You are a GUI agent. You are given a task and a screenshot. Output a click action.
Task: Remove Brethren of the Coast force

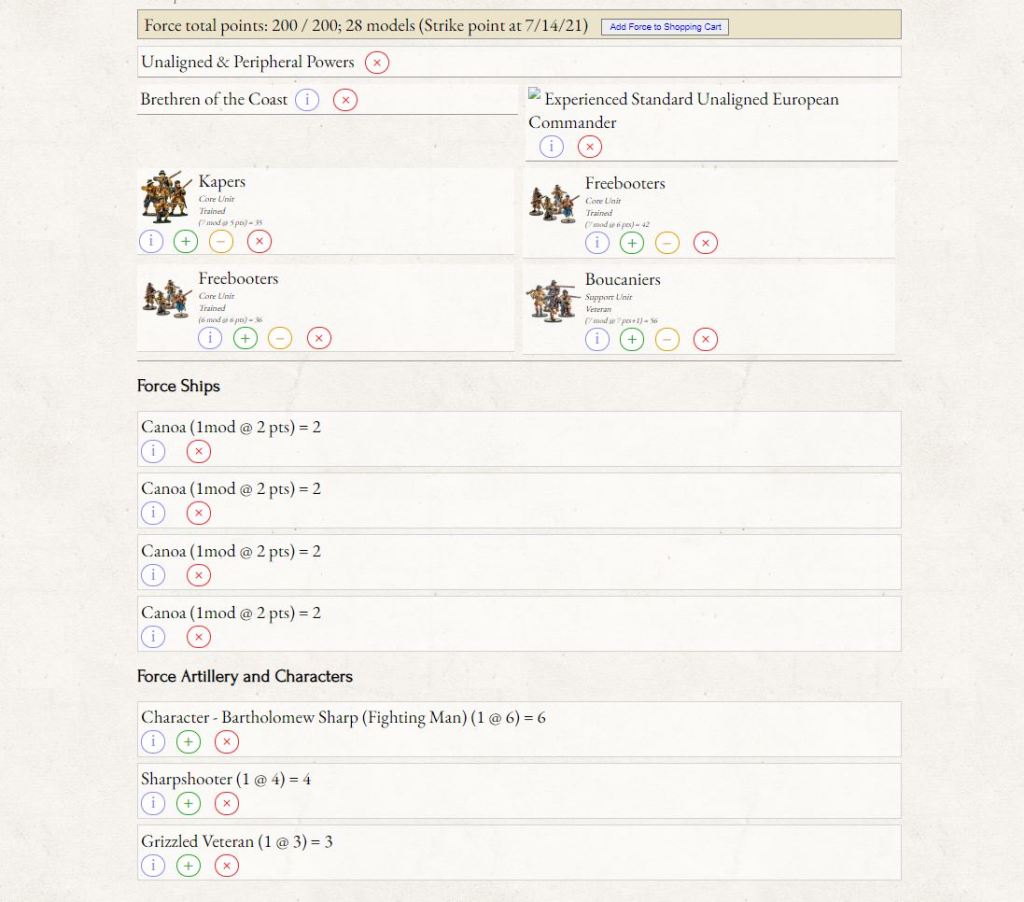pyautogui.click(x=345, y=100)
